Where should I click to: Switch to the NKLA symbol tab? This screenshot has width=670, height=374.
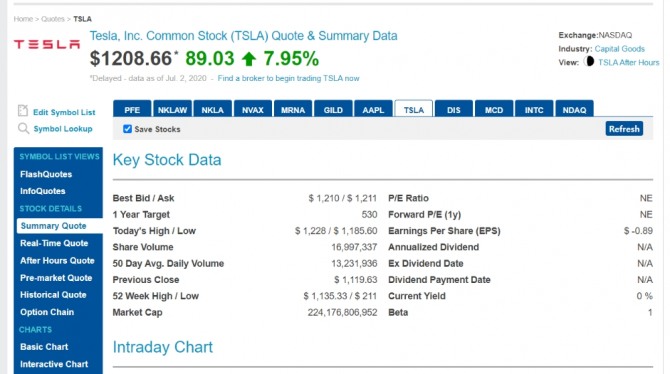tap(212, 109)
